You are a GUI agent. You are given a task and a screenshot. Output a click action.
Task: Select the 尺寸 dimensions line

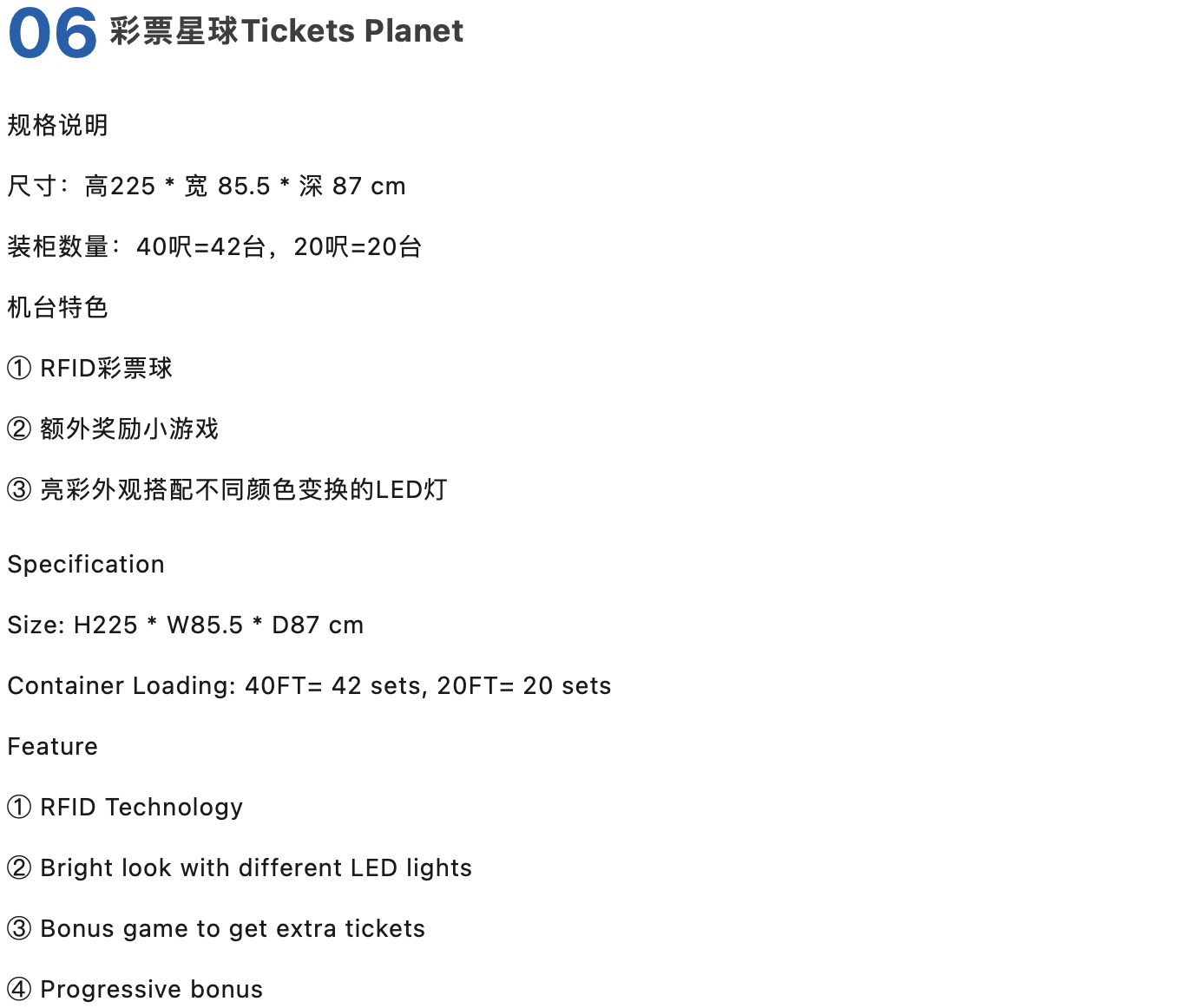coord(207,186)
